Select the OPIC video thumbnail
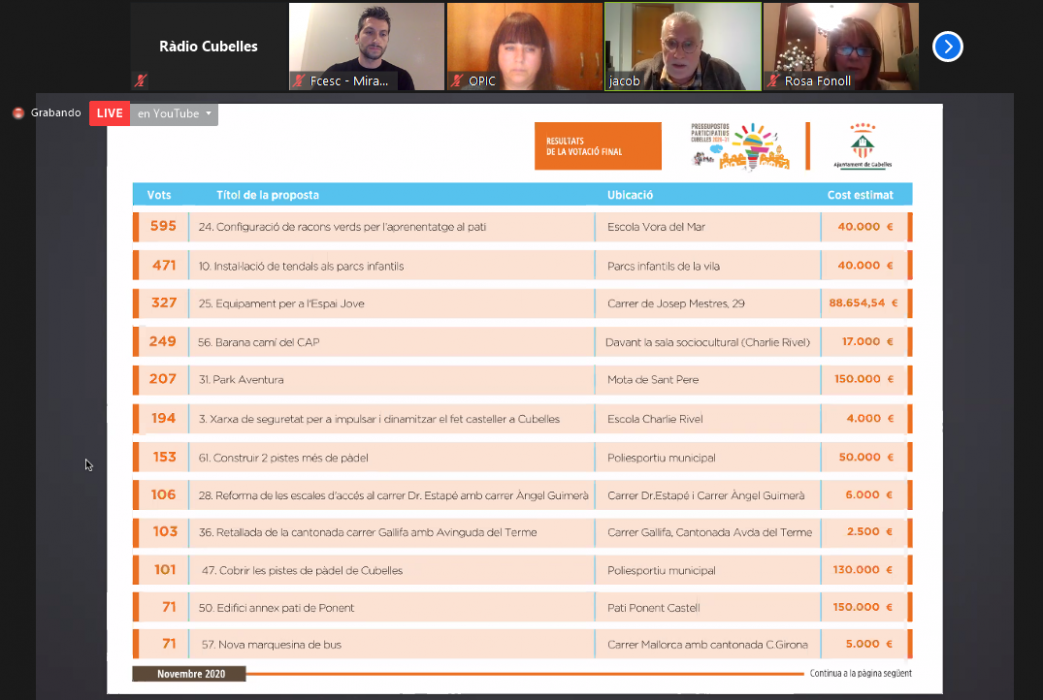1043x700 pixels. coord(525,47)
